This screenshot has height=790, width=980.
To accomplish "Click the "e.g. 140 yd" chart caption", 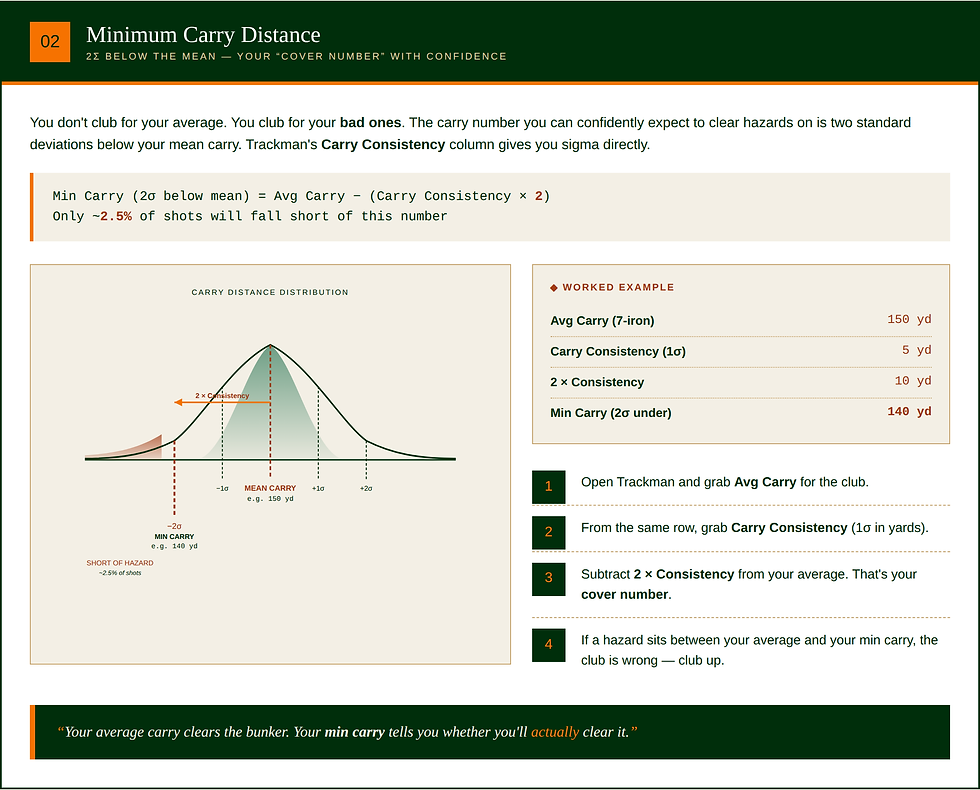I will (174, 546).
